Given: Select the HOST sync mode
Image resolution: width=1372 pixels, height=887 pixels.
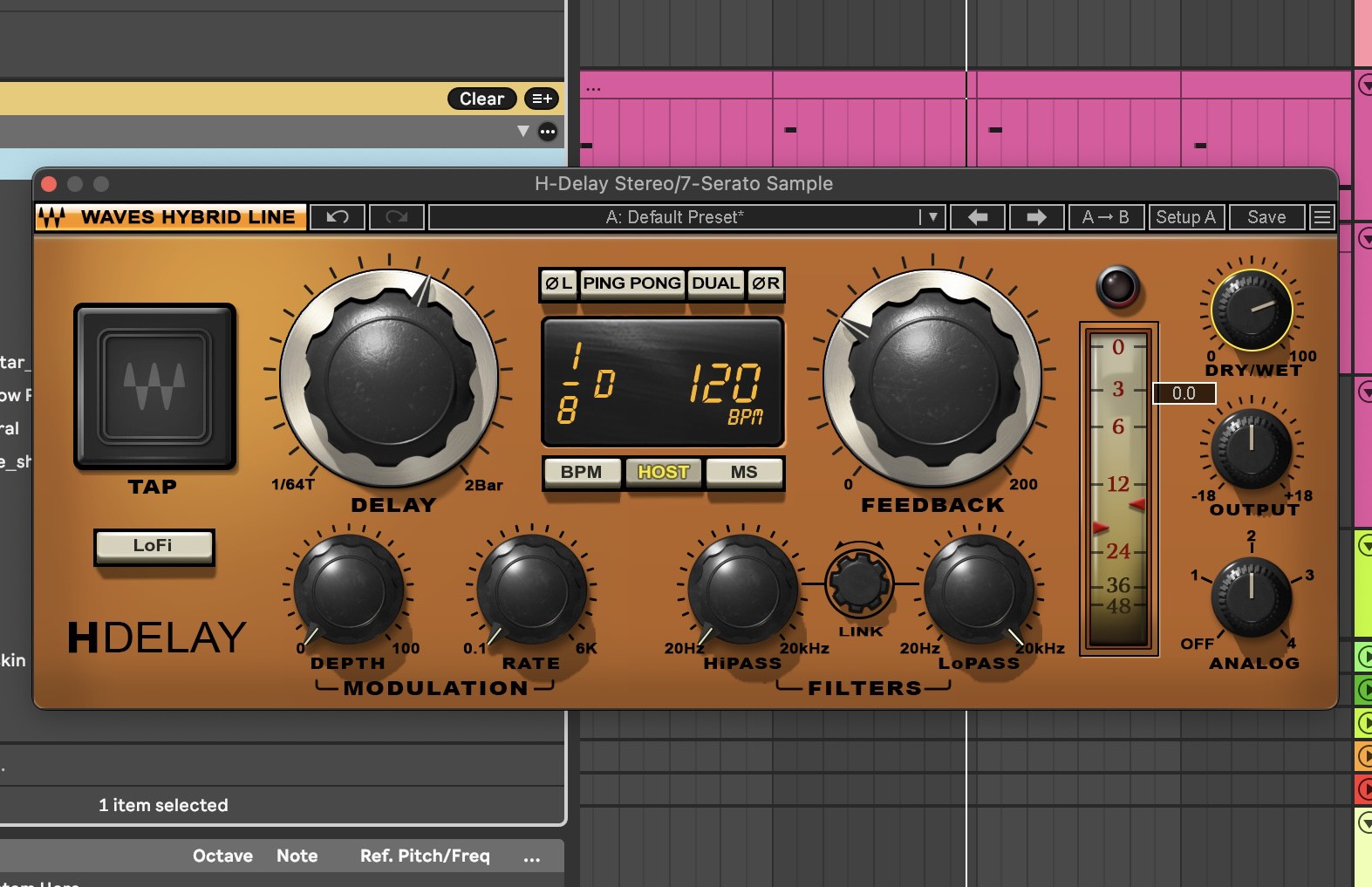Looking at the screenshot, I should (x=663, y=472).
